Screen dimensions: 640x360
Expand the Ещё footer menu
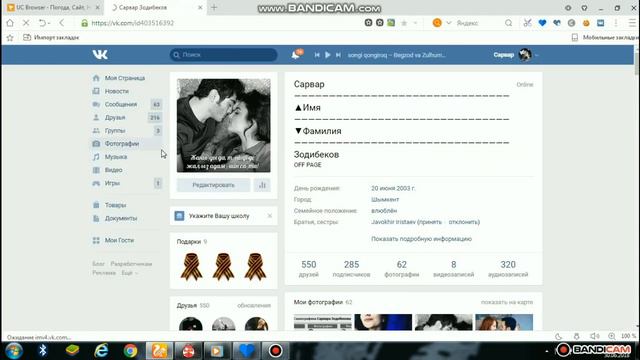(129, 273)
